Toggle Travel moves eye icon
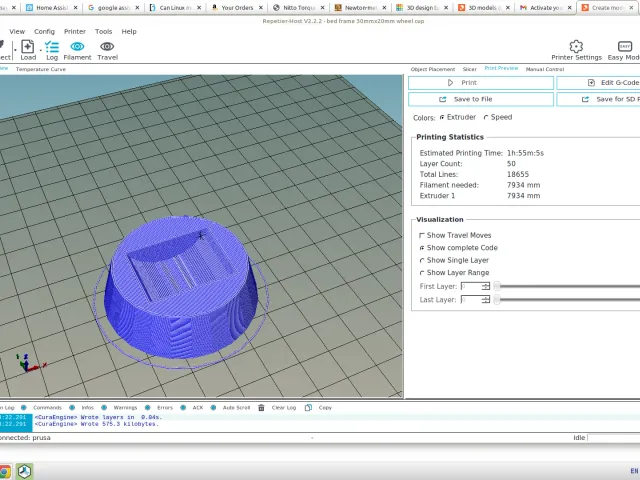Image resolution: width=640 pixels, height=480 pixels. click(x=107, y=47)
